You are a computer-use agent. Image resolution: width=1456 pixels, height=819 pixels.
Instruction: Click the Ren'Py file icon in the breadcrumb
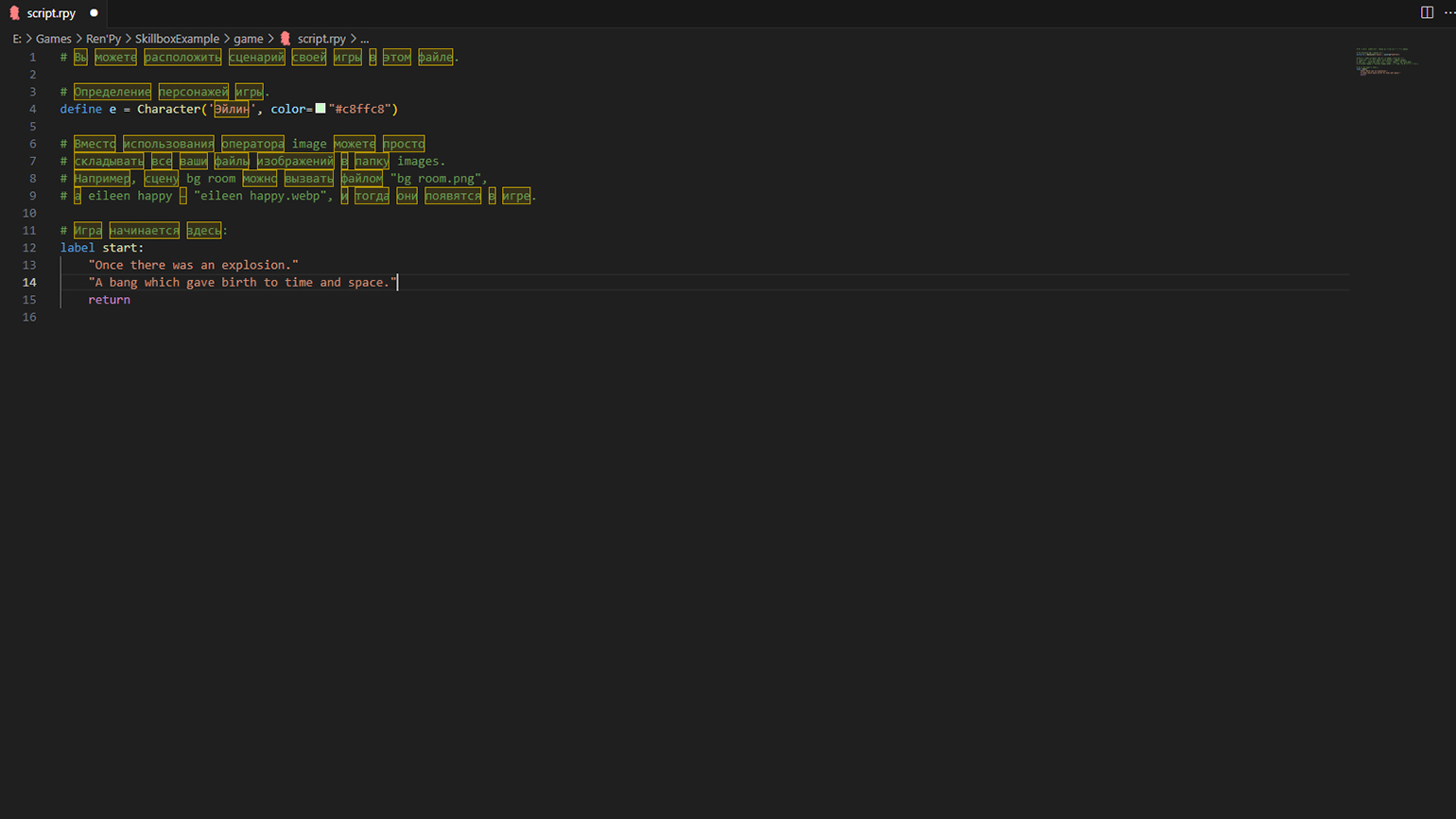point(286,39)
